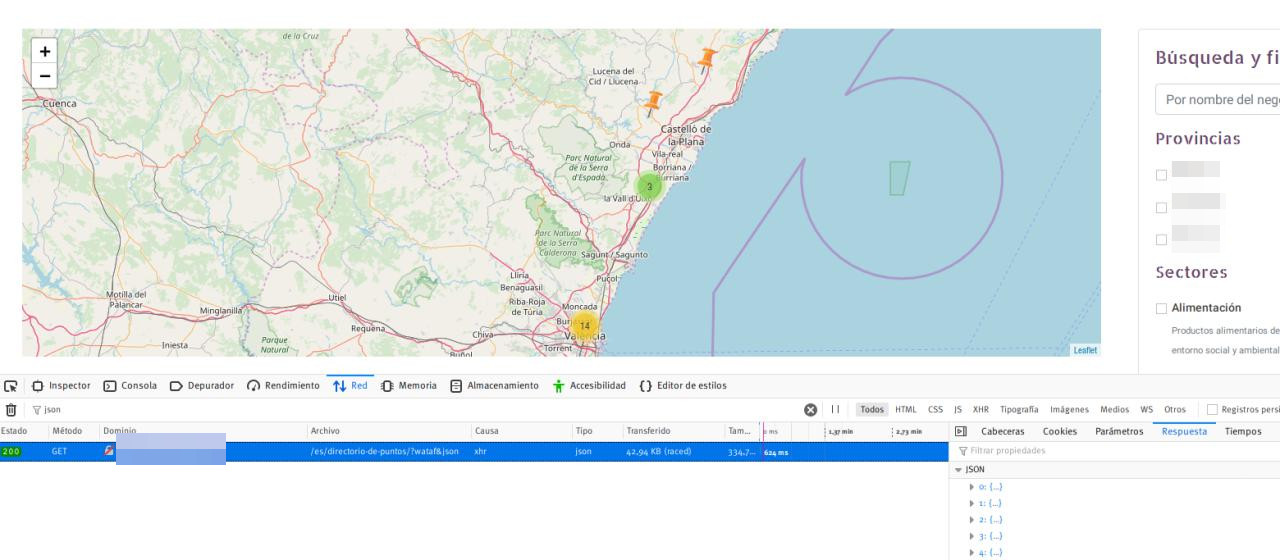1280x560 pixels.
Task: Click the orange pin marker near Castelló
Action: pos(654,100)
